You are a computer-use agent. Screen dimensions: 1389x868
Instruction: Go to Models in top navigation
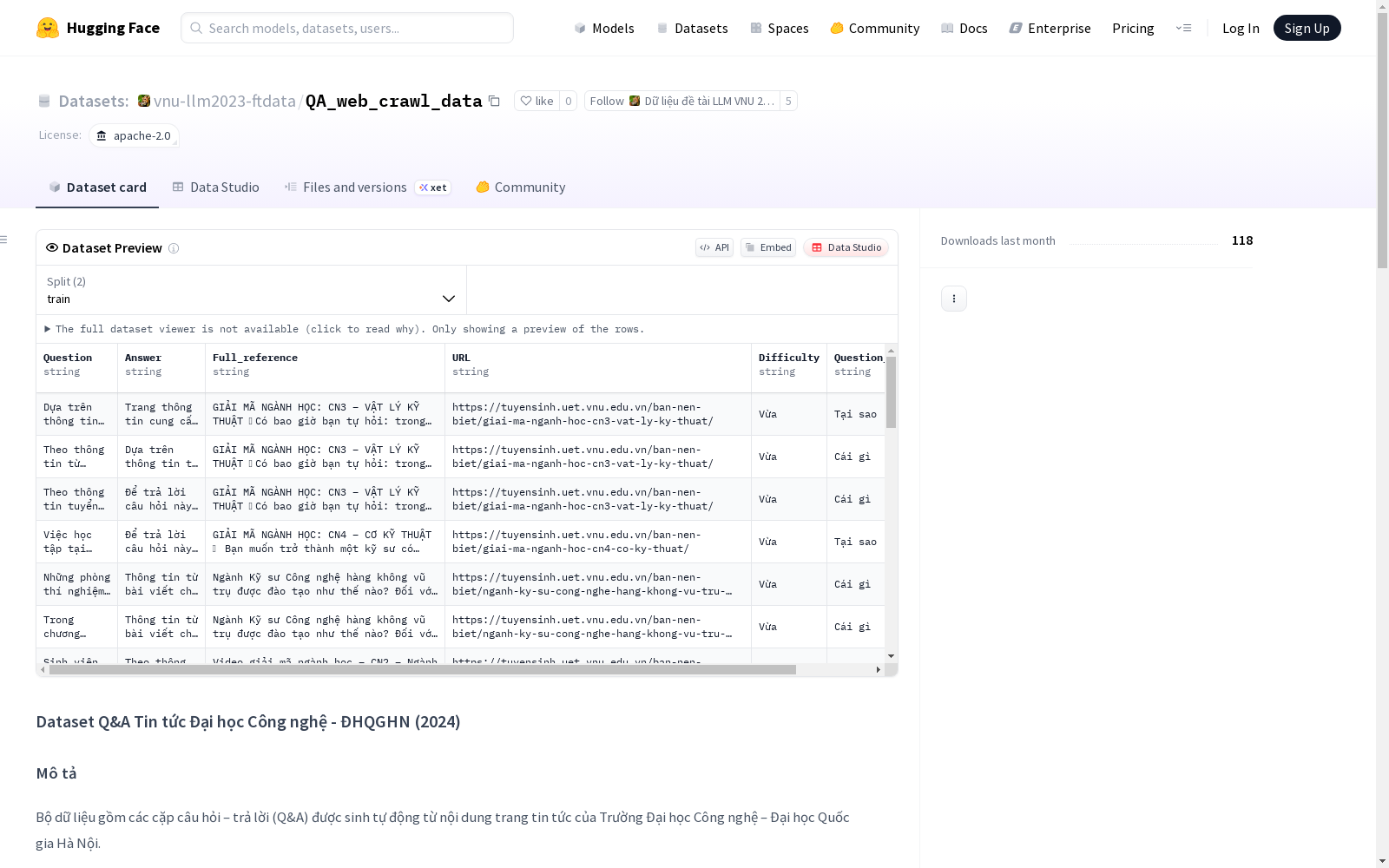(604, 28)
